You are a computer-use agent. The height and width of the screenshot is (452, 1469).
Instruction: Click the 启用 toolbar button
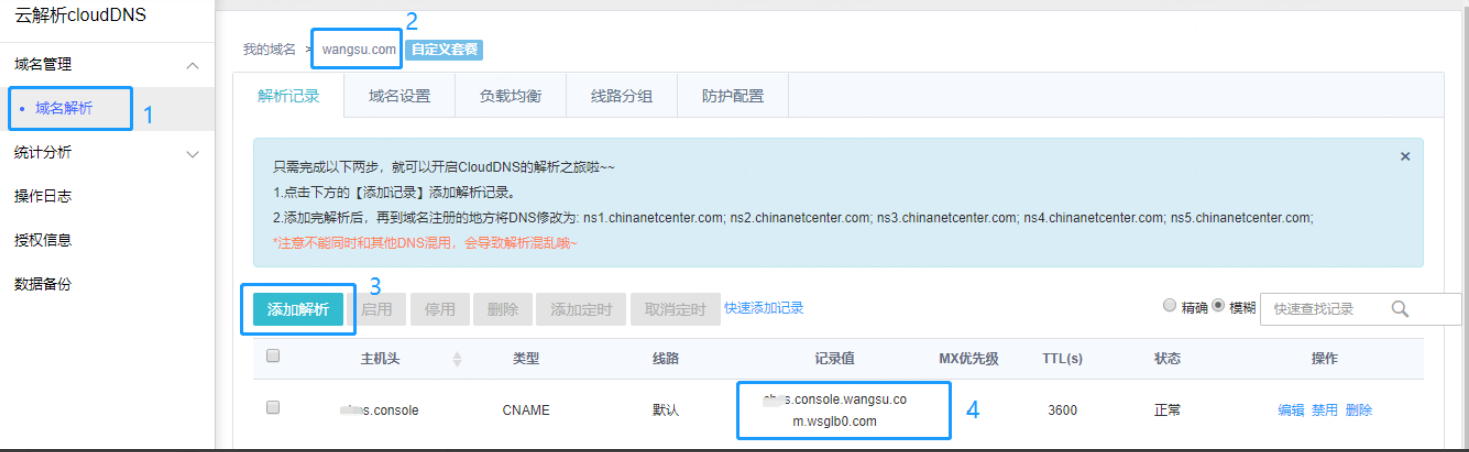click(x=377, y=310)
